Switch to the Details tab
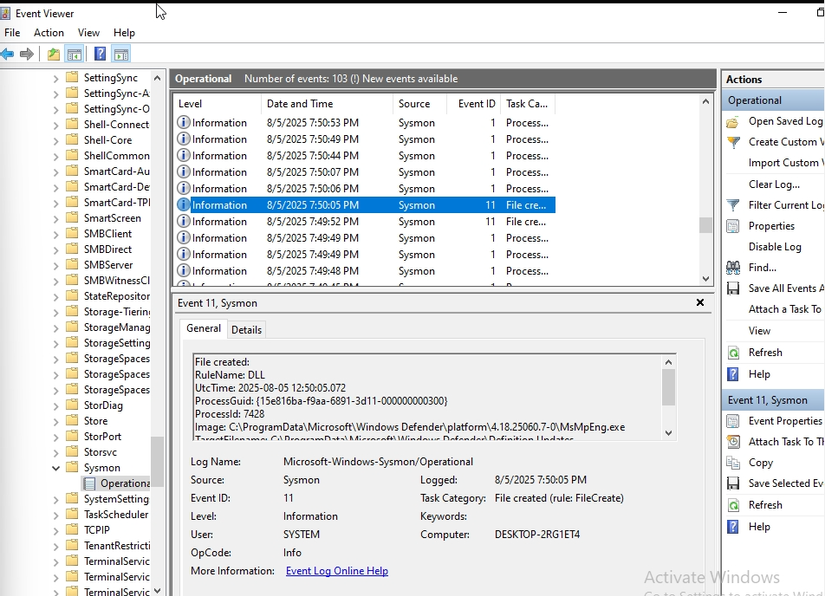Image resolution: width=825 pixels, height=596 pixels. (246, 330)
